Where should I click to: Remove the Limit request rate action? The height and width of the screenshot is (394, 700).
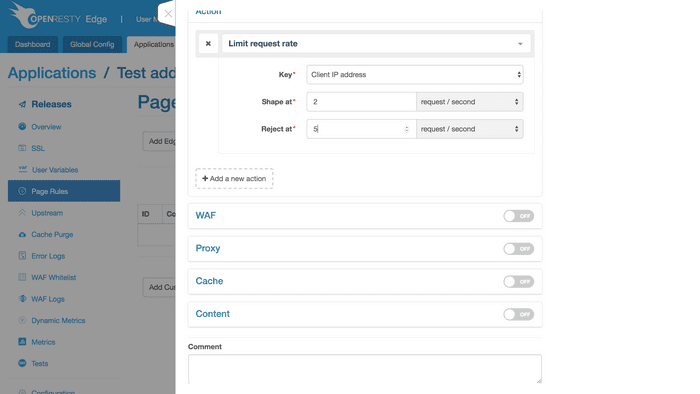(x=208, y=44)
